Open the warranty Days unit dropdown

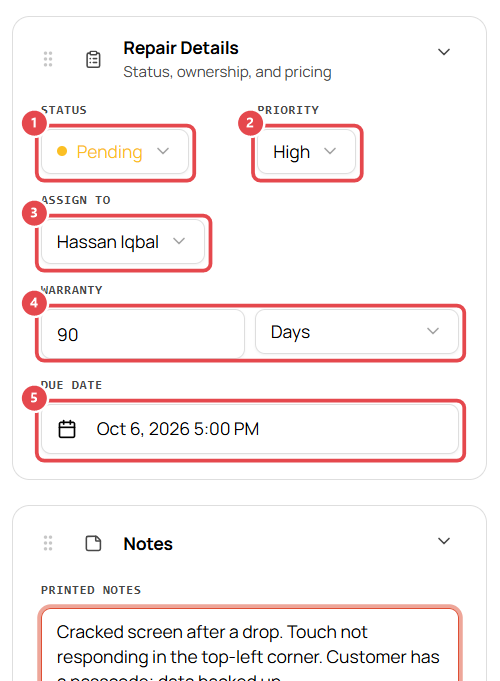(357, 331)
